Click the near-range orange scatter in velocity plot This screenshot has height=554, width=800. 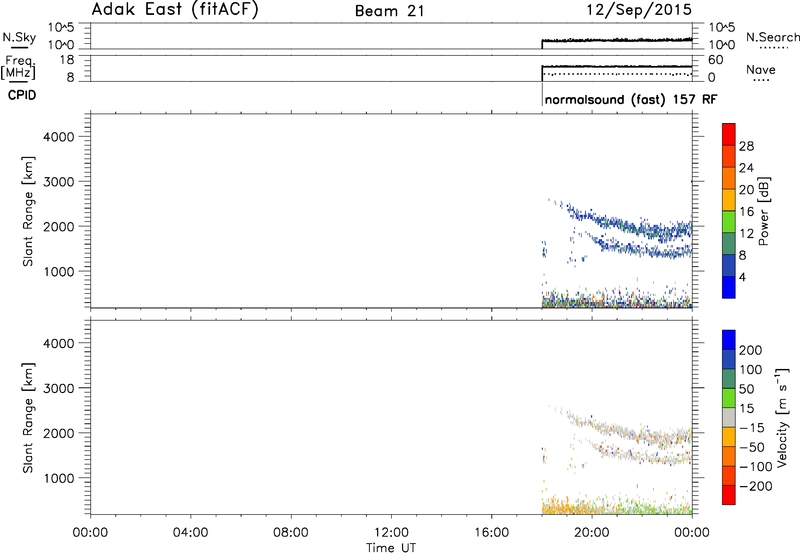pyautogui.click(x=566, y=507)
